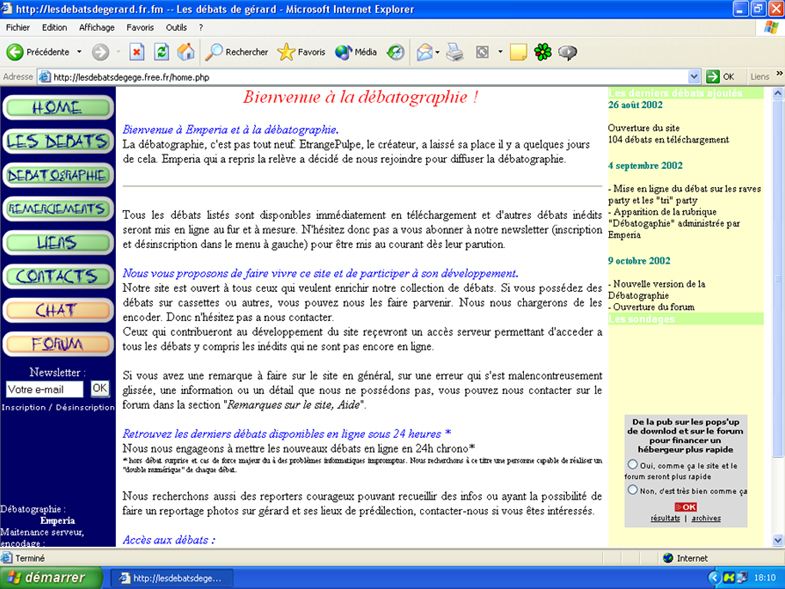
Task: Open the Rechercher search tool
Action: click(x=237, y=52)
